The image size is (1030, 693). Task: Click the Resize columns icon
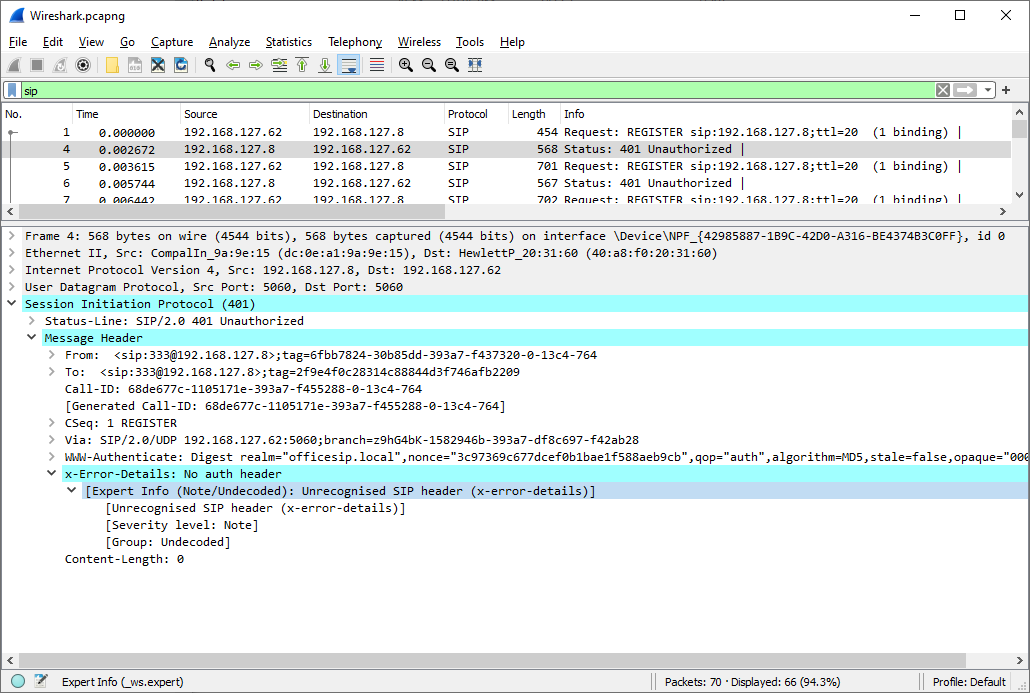474,65
